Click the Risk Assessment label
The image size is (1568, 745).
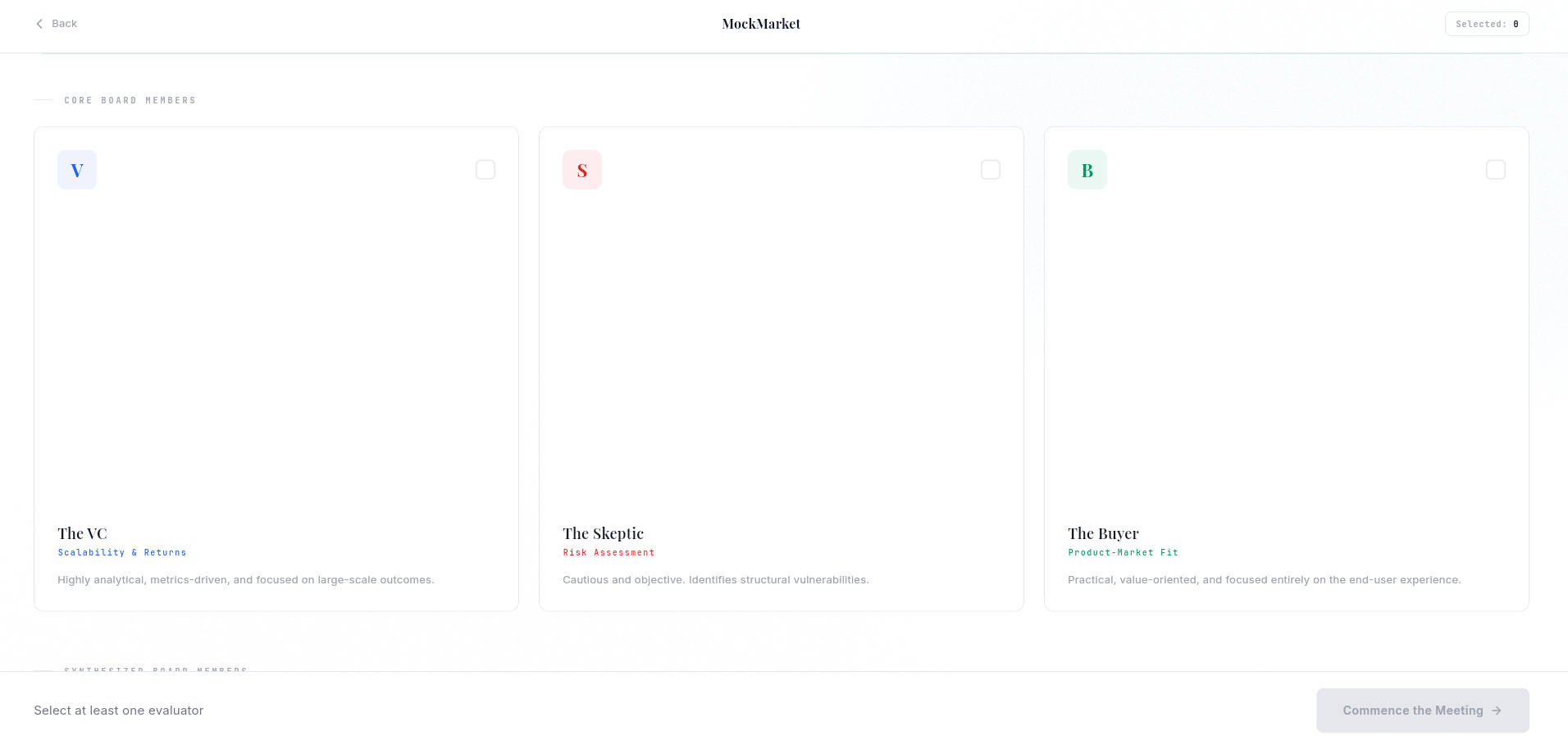click(609, 553)
